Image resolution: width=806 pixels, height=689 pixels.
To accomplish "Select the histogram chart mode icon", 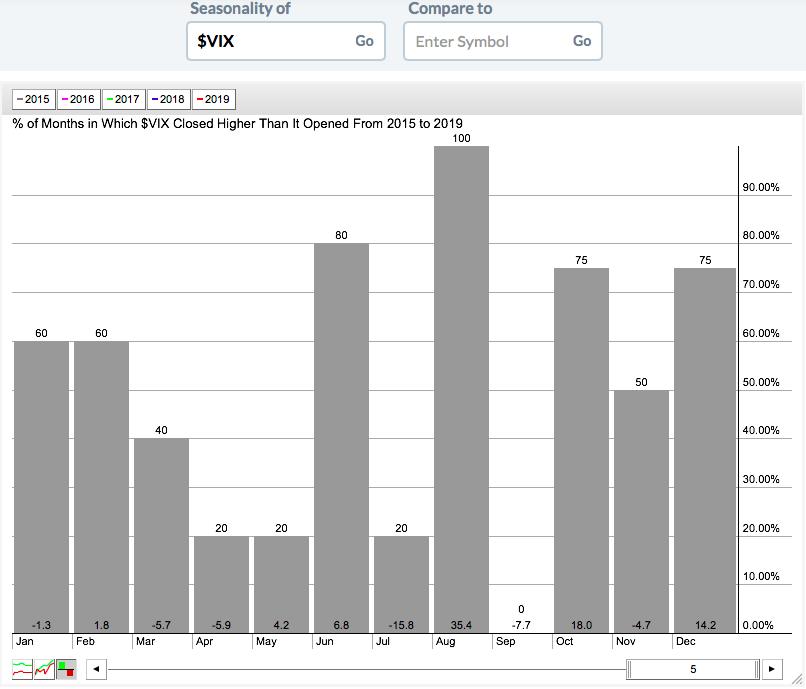I will (66, 669).
